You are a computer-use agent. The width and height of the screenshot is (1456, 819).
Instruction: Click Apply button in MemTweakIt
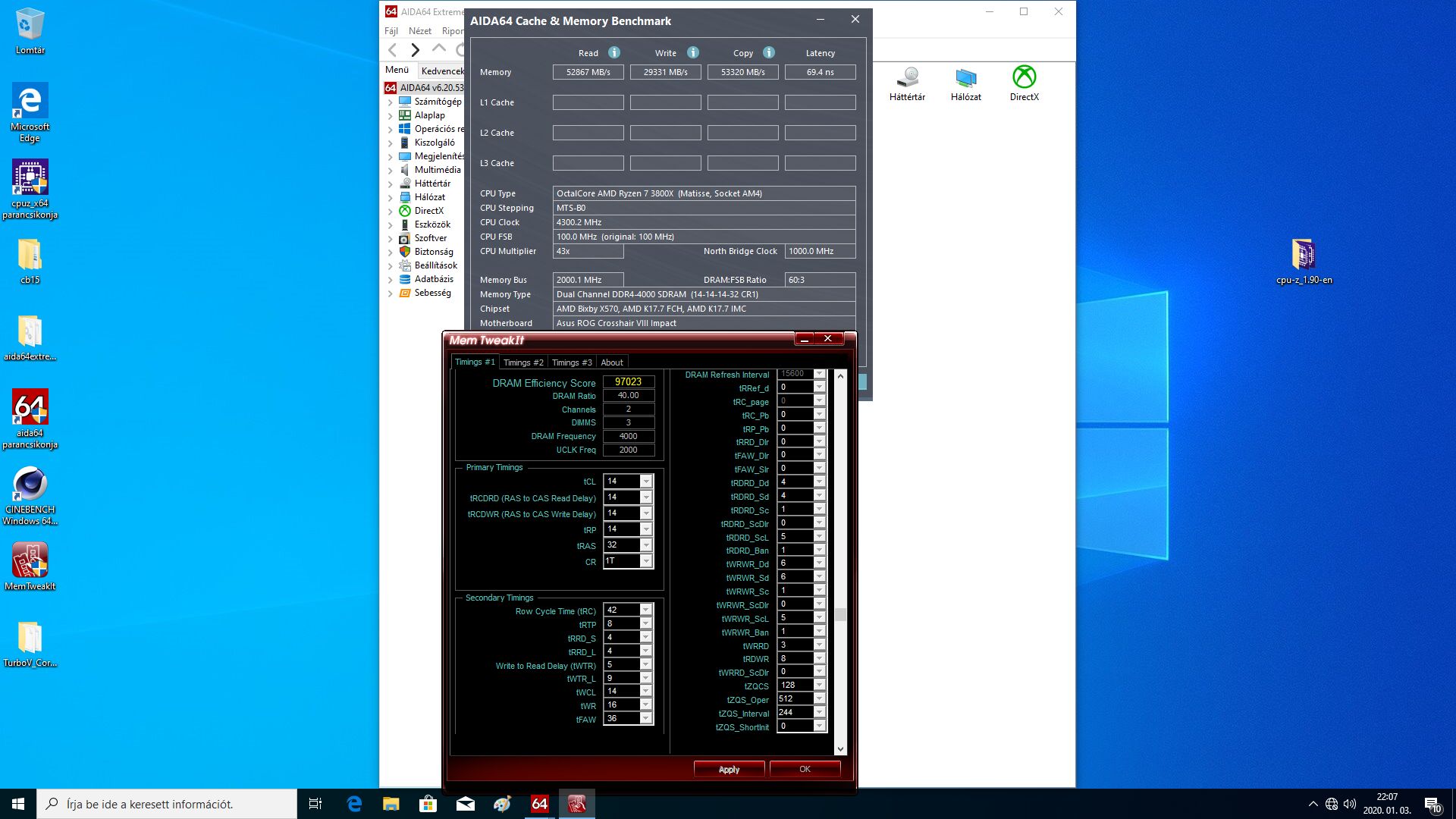click(x=729, y=769)
